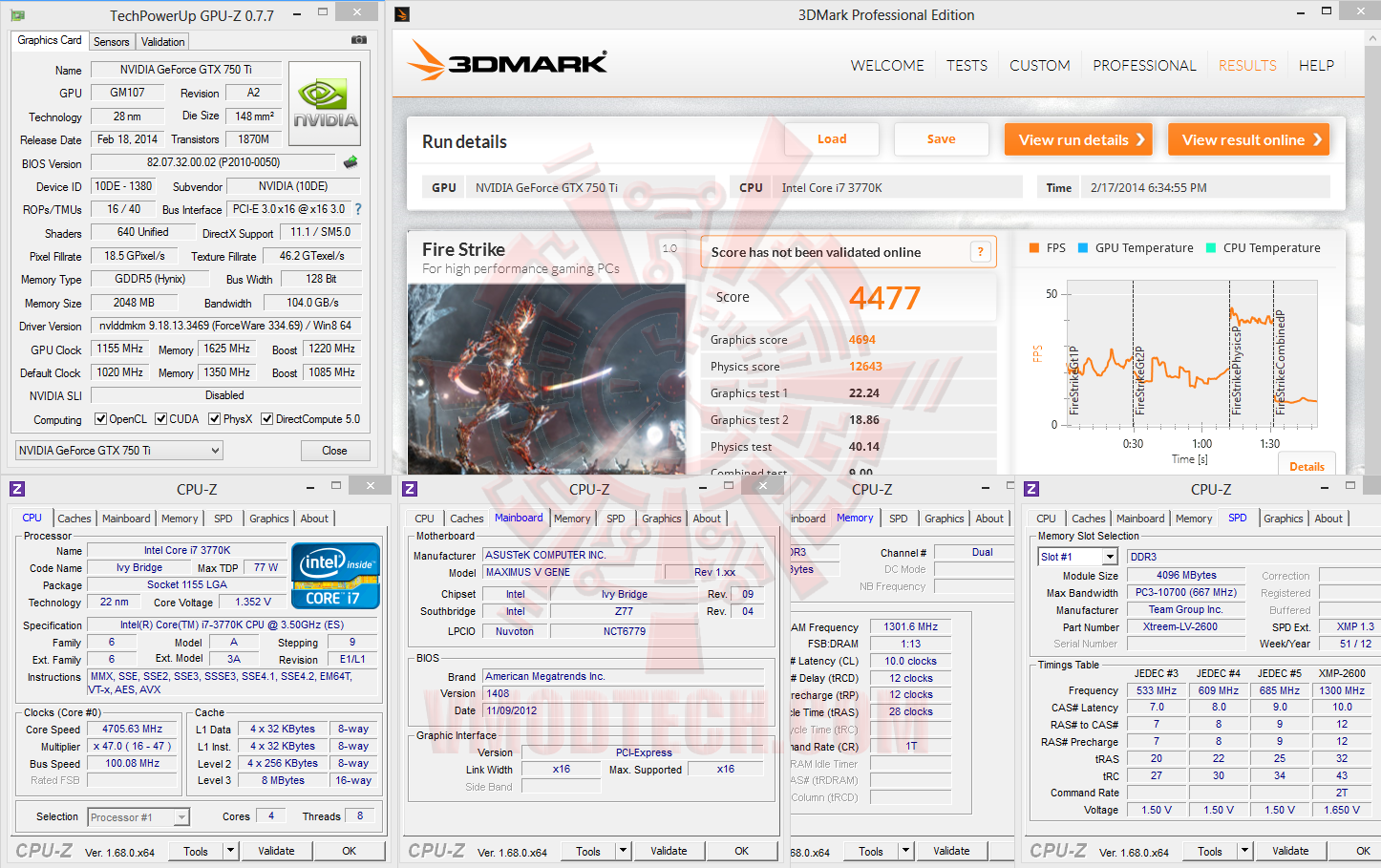
Task: Click the 4477 Fire Strike score
Action: [x=884, y=298]
